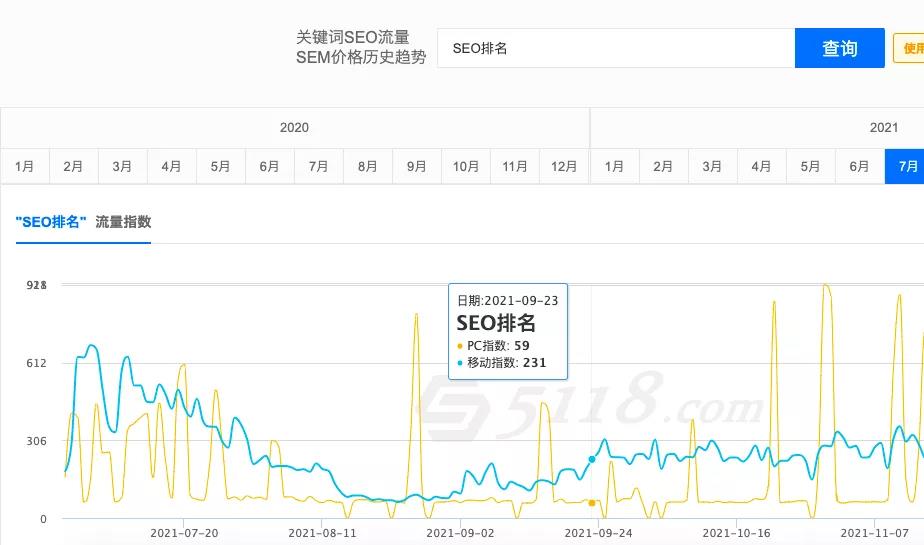Click the yellow PC指数 data point marker
Viewport: 924px width, 545px height.
(592, 503)
